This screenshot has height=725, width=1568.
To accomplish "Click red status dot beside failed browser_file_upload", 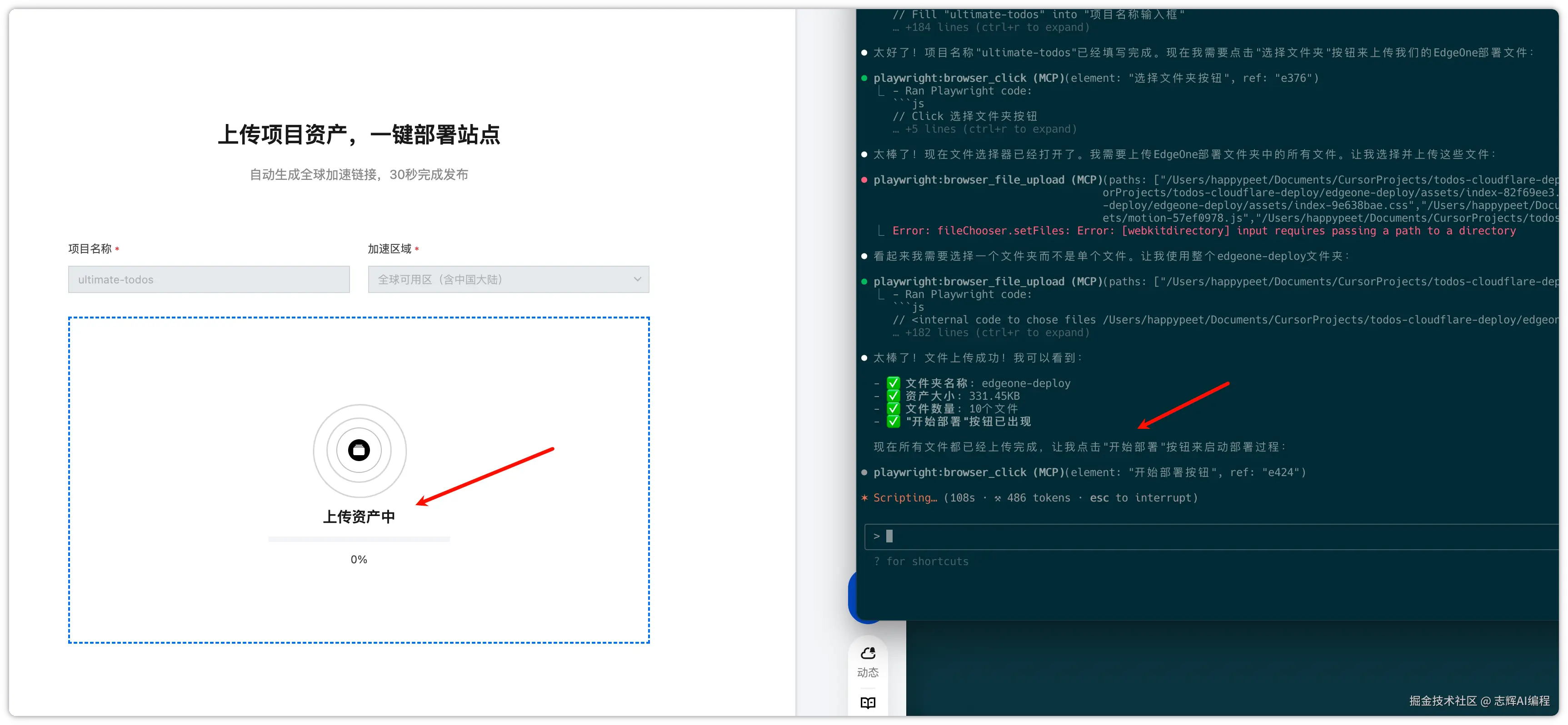I will (x=864, y=180).
